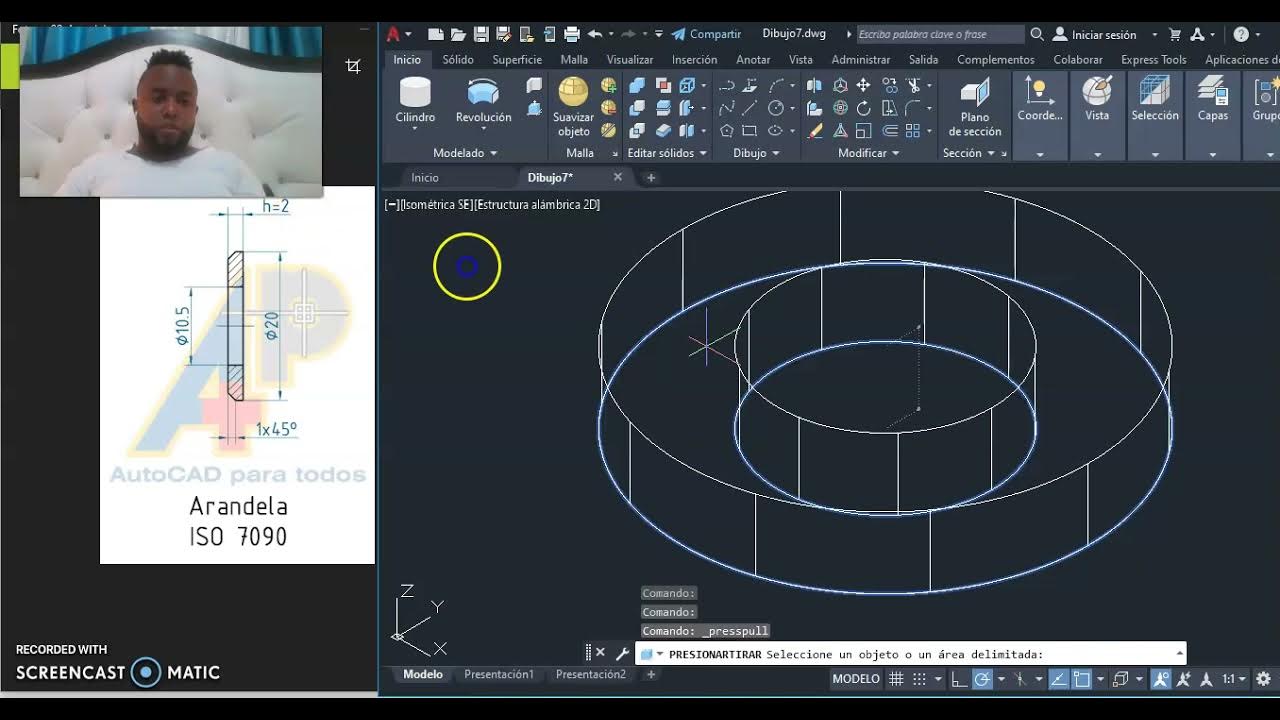This screenshot has width=1280, height=720.
Task: Toggle 3D object snap
Action: (x=1120, y=679)
